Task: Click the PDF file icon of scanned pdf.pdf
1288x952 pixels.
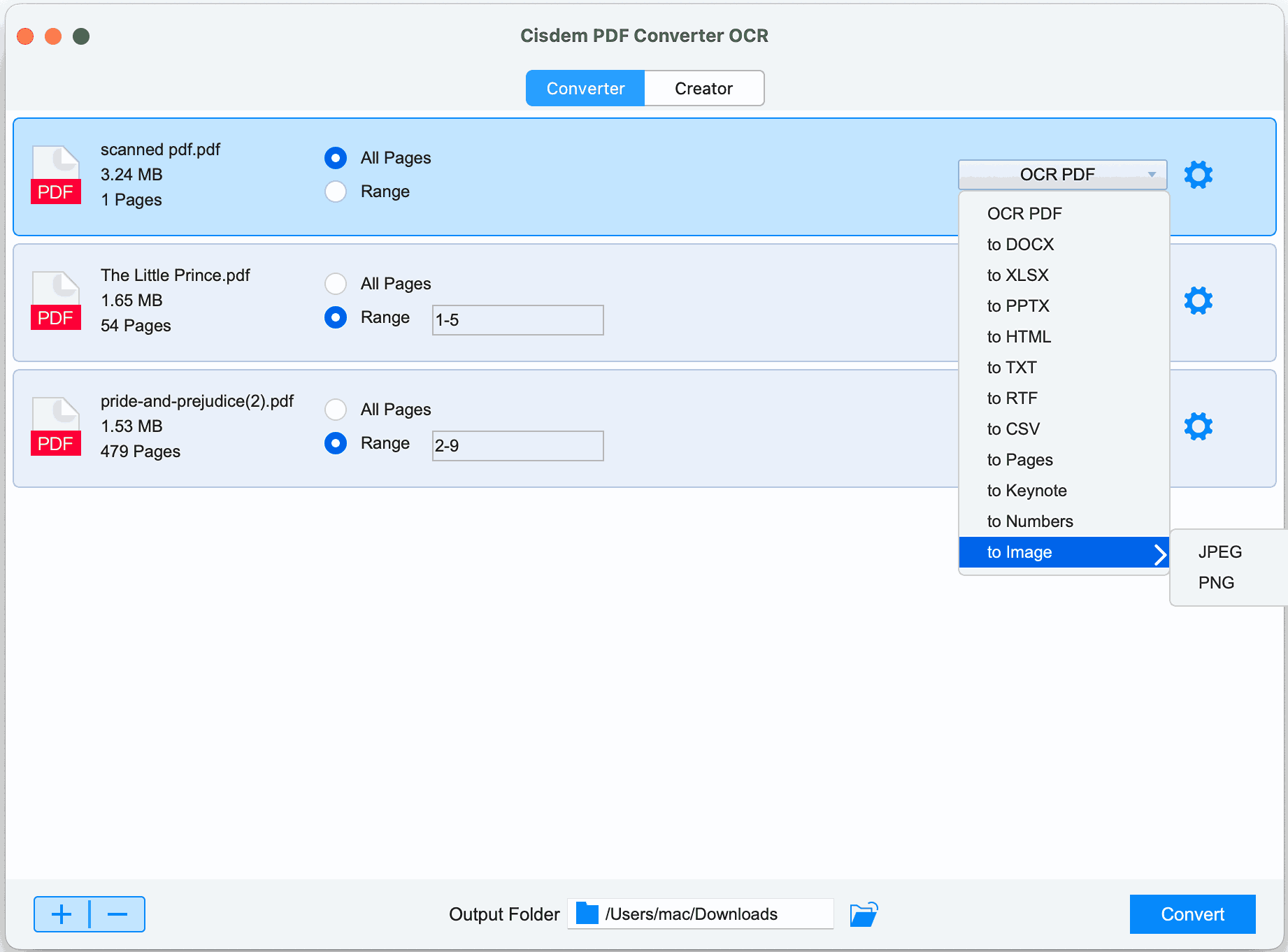Action: (x=56, y=175)
